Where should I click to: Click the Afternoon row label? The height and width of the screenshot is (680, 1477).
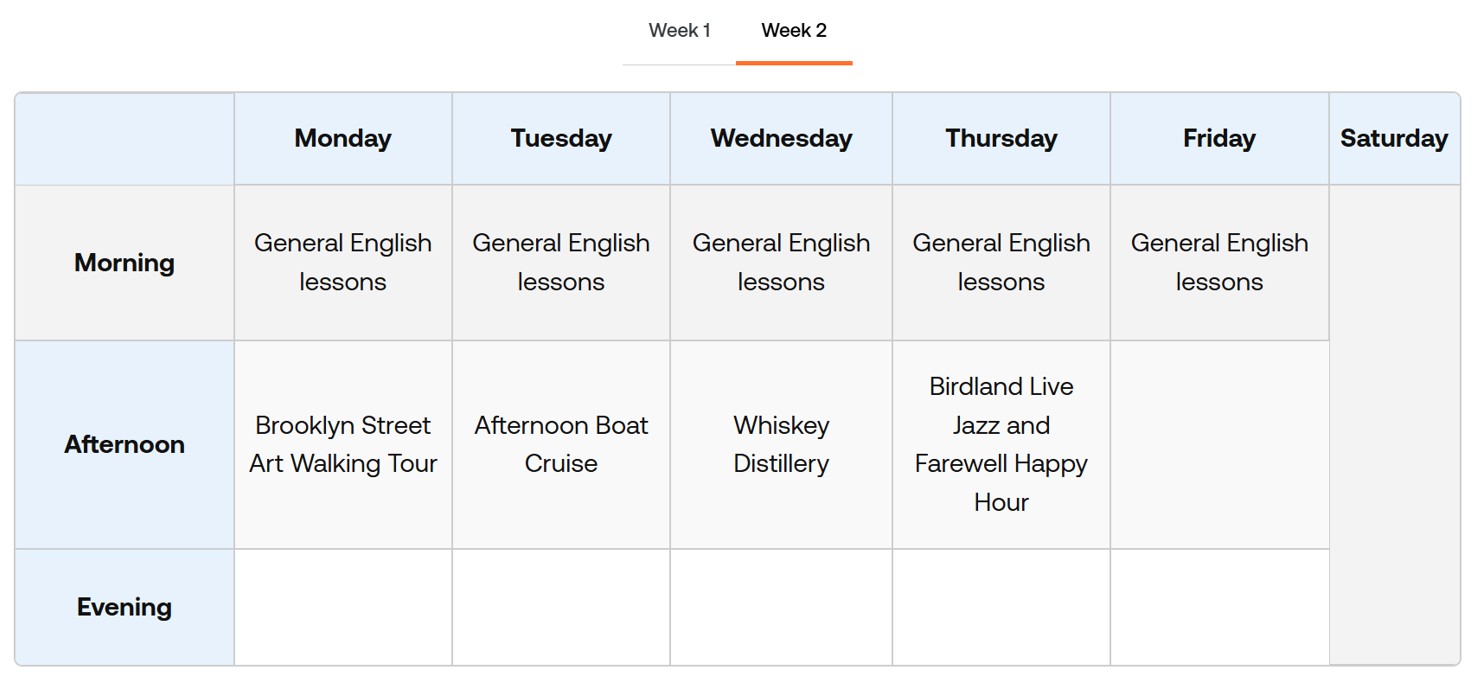click(124, 445)
